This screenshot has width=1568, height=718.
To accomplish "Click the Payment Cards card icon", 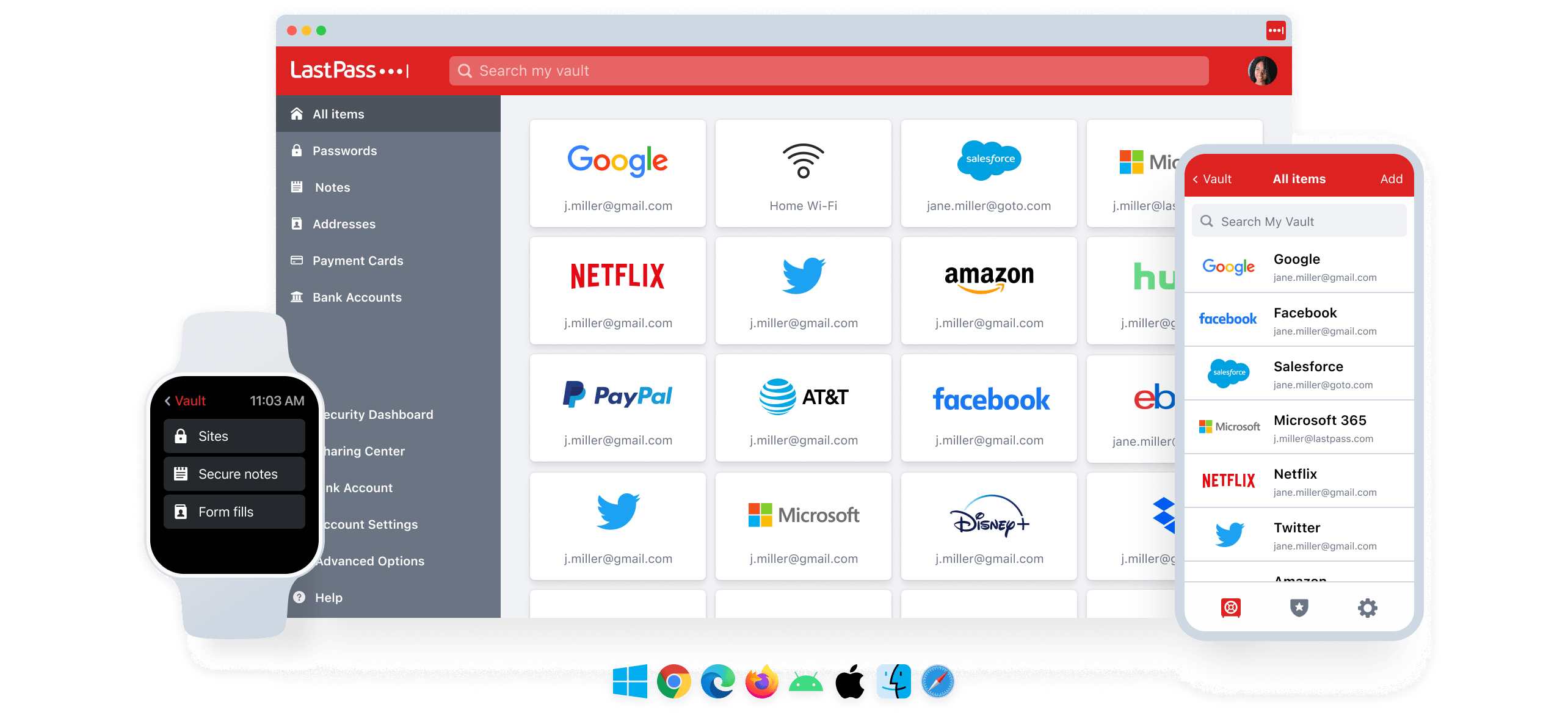I will [297, 260].
